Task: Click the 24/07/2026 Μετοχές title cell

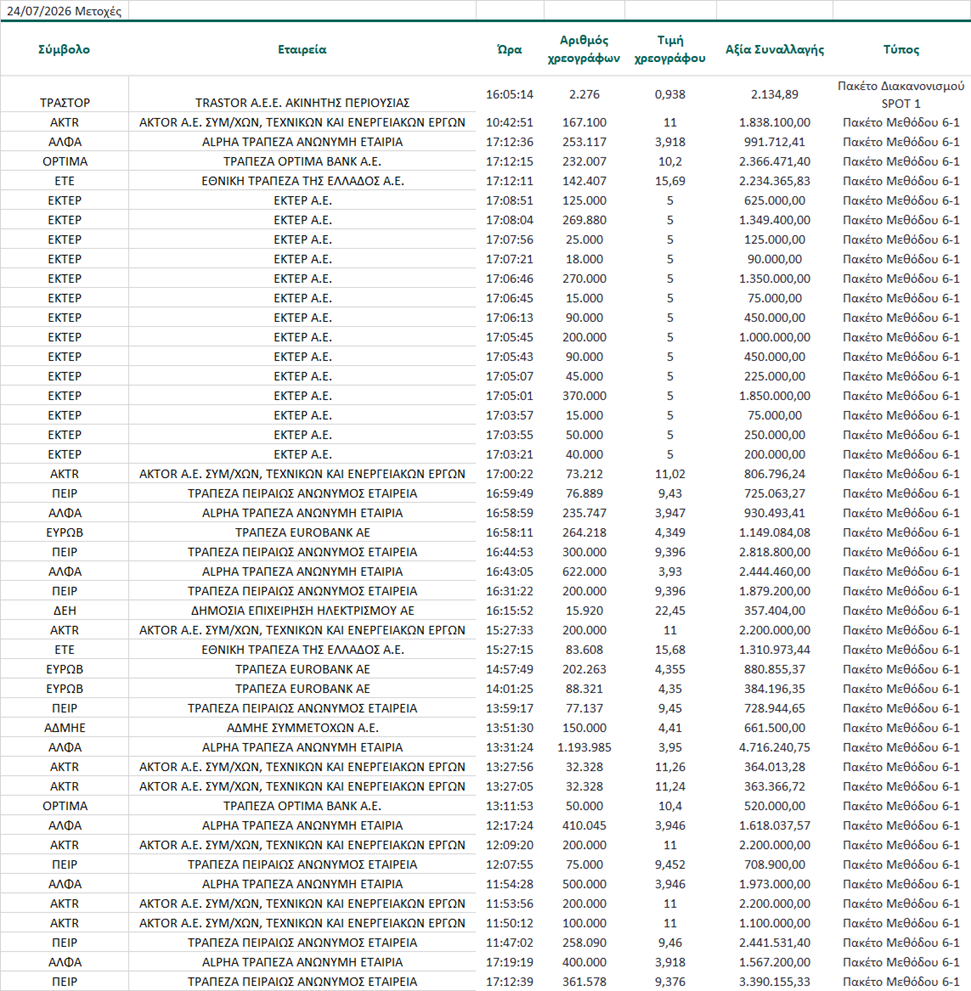Action: 64,11
